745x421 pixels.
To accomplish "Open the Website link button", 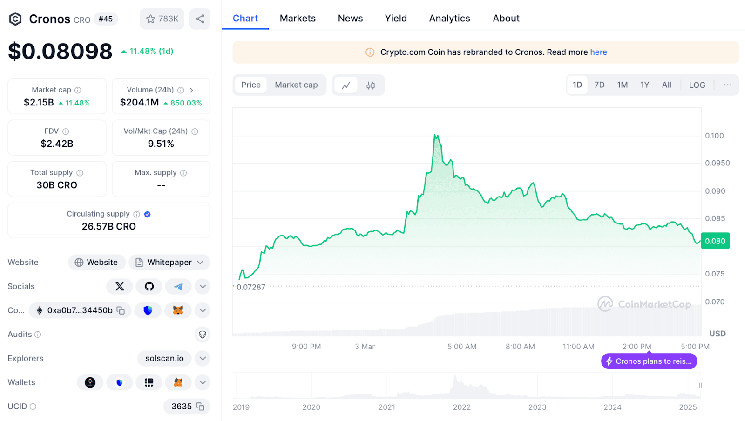I will (x=96, y=262).
